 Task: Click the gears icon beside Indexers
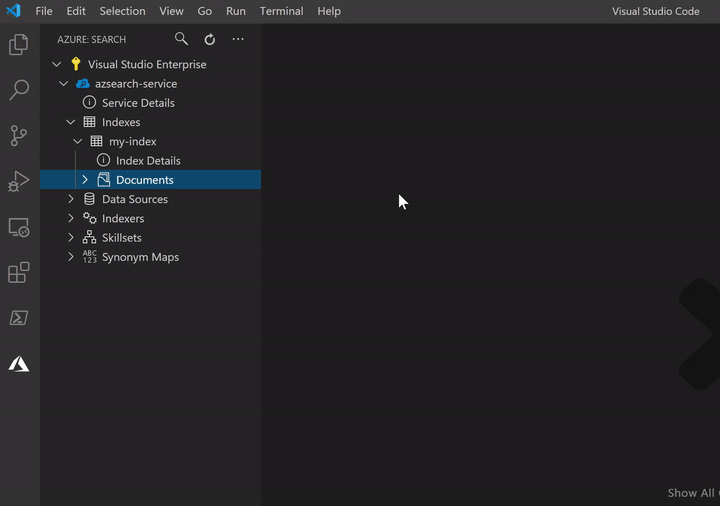(90, 218)
